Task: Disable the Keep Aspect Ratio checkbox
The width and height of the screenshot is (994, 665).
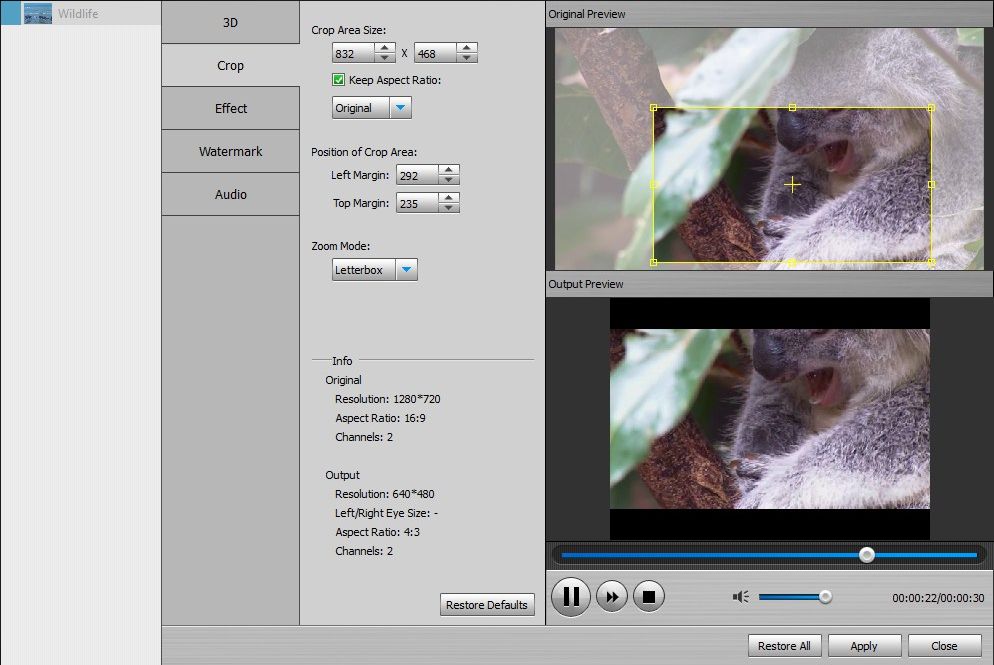Action: [x=339, y=80]
